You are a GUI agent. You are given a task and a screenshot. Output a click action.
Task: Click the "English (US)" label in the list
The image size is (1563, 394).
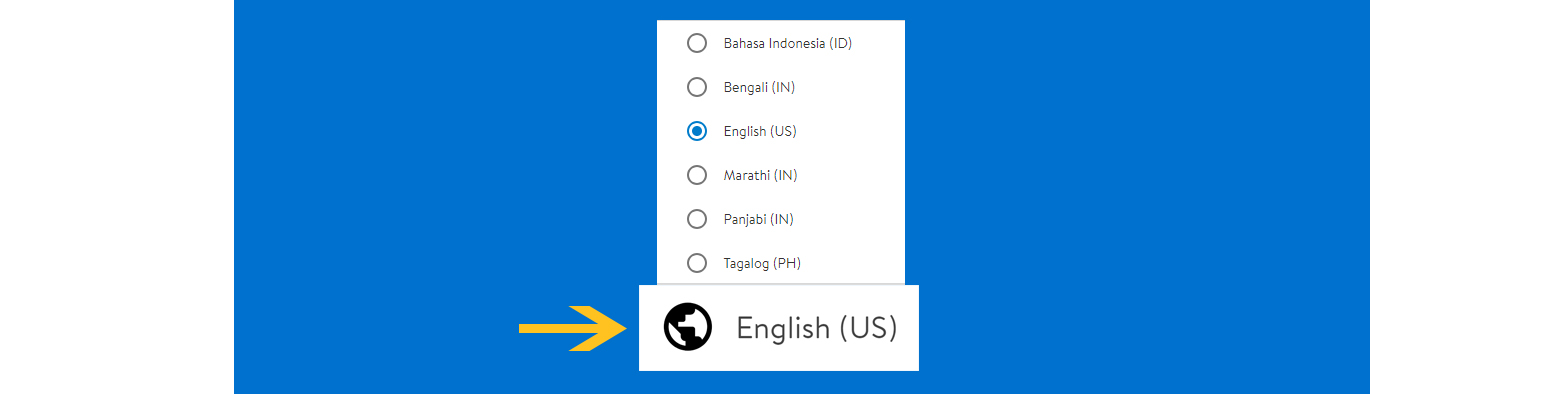[760, 131]
